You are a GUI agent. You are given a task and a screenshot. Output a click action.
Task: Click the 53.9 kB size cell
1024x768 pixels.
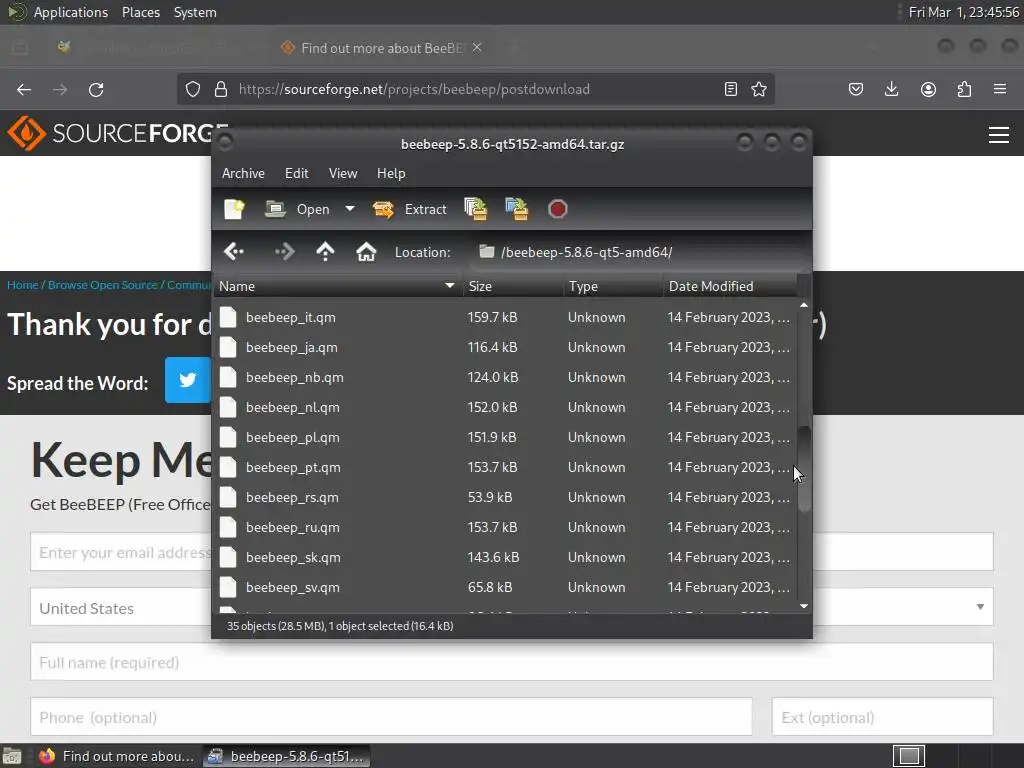pyautogui.click(x=490, y=498)
